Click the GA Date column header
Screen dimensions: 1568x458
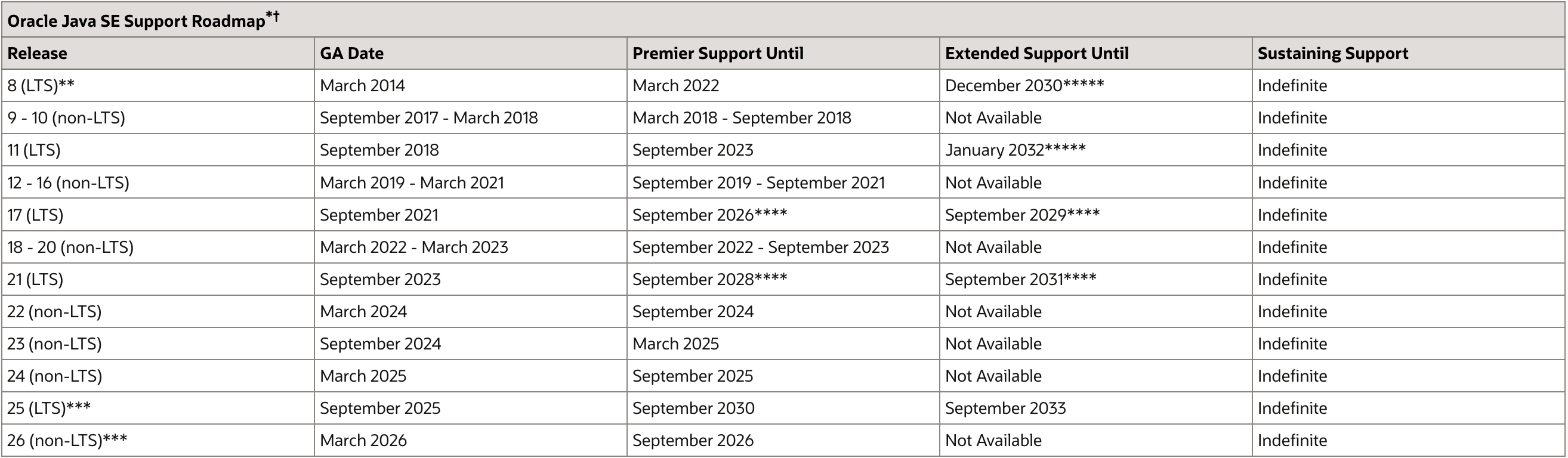click(x=352, y=54)
